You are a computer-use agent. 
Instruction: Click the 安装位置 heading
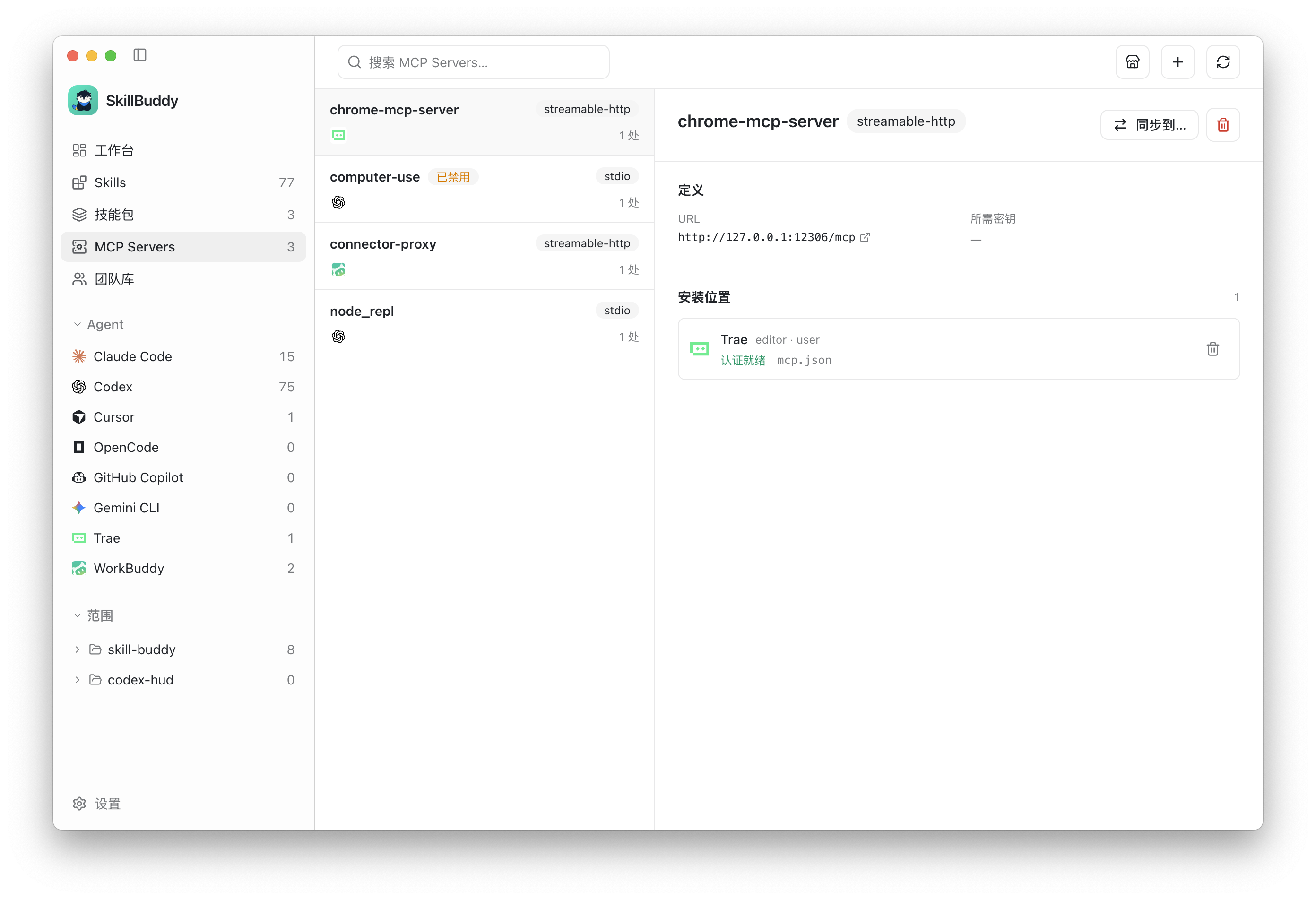pyautogui.click(x=704, y=297)
